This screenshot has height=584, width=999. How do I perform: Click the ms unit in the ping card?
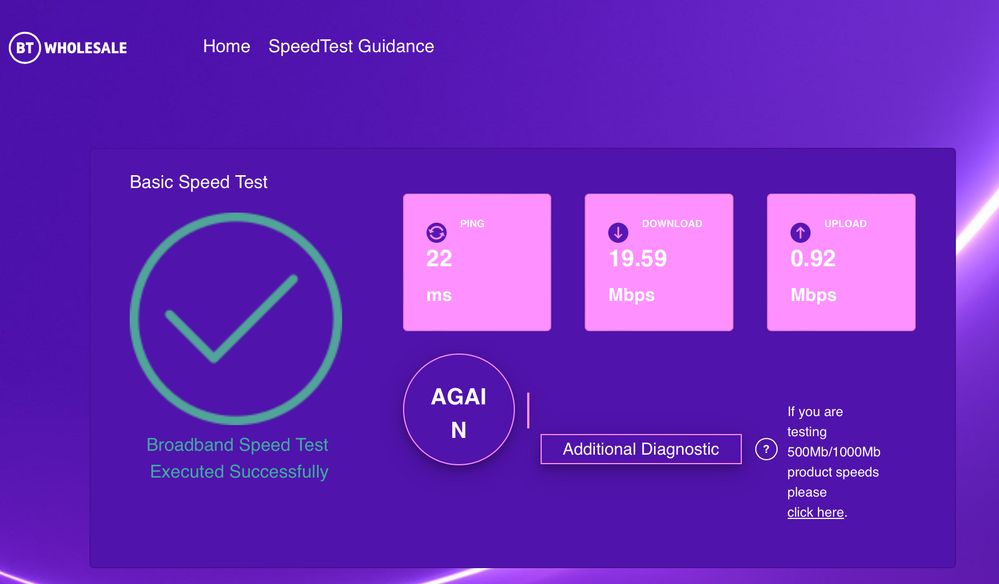(x=439, y=295)
